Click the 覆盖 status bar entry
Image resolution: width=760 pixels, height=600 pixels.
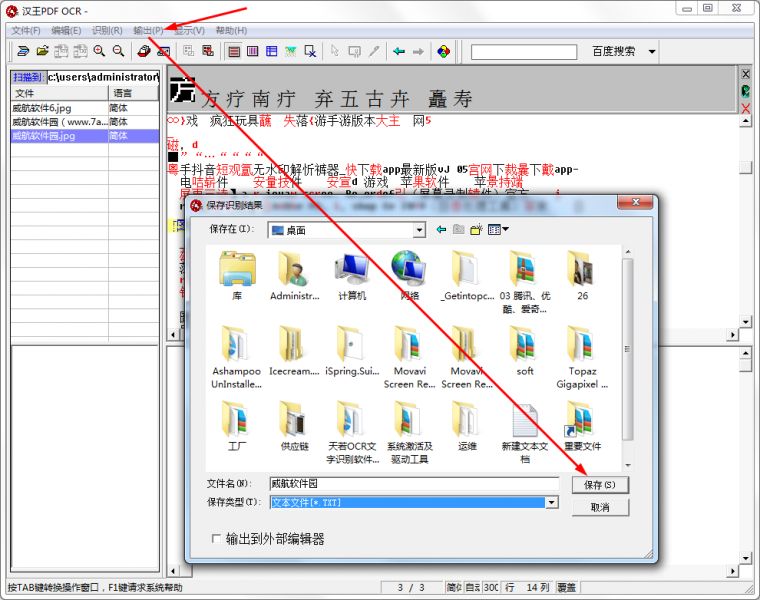pyautogui.click(x=566, y=587)
